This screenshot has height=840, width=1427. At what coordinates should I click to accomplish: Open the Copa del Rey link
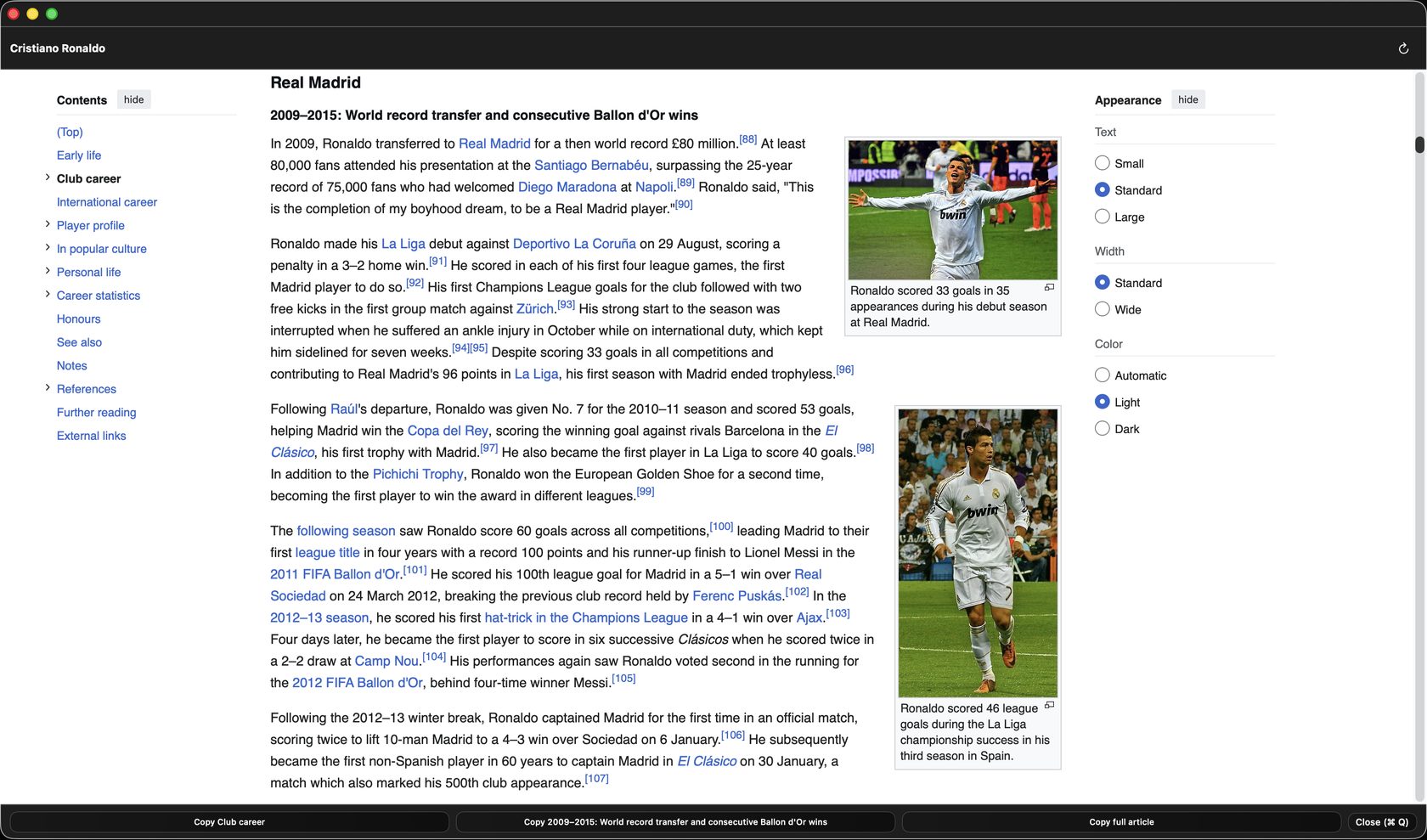pos(448,431)
